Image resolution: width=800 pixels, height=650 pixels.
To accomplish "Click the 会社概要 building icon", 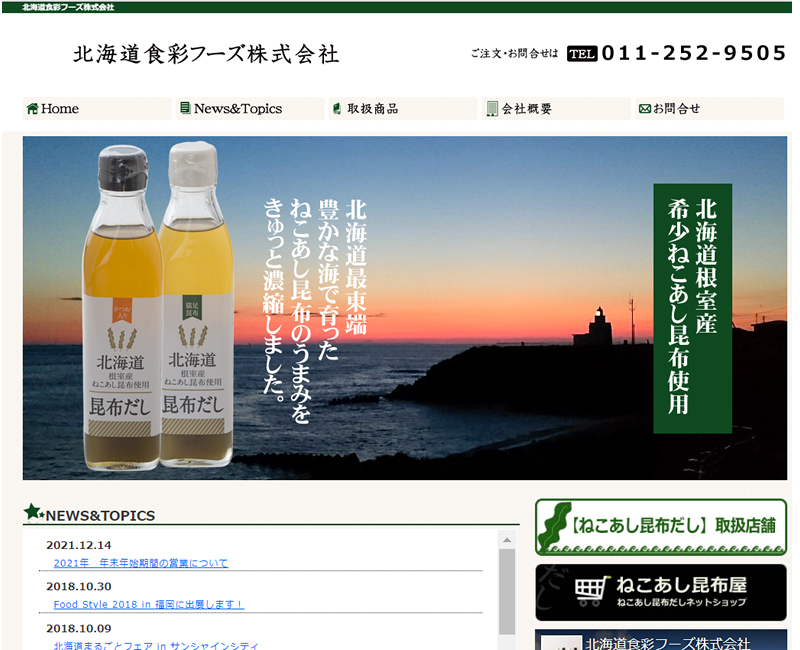I will click(492, 109).
